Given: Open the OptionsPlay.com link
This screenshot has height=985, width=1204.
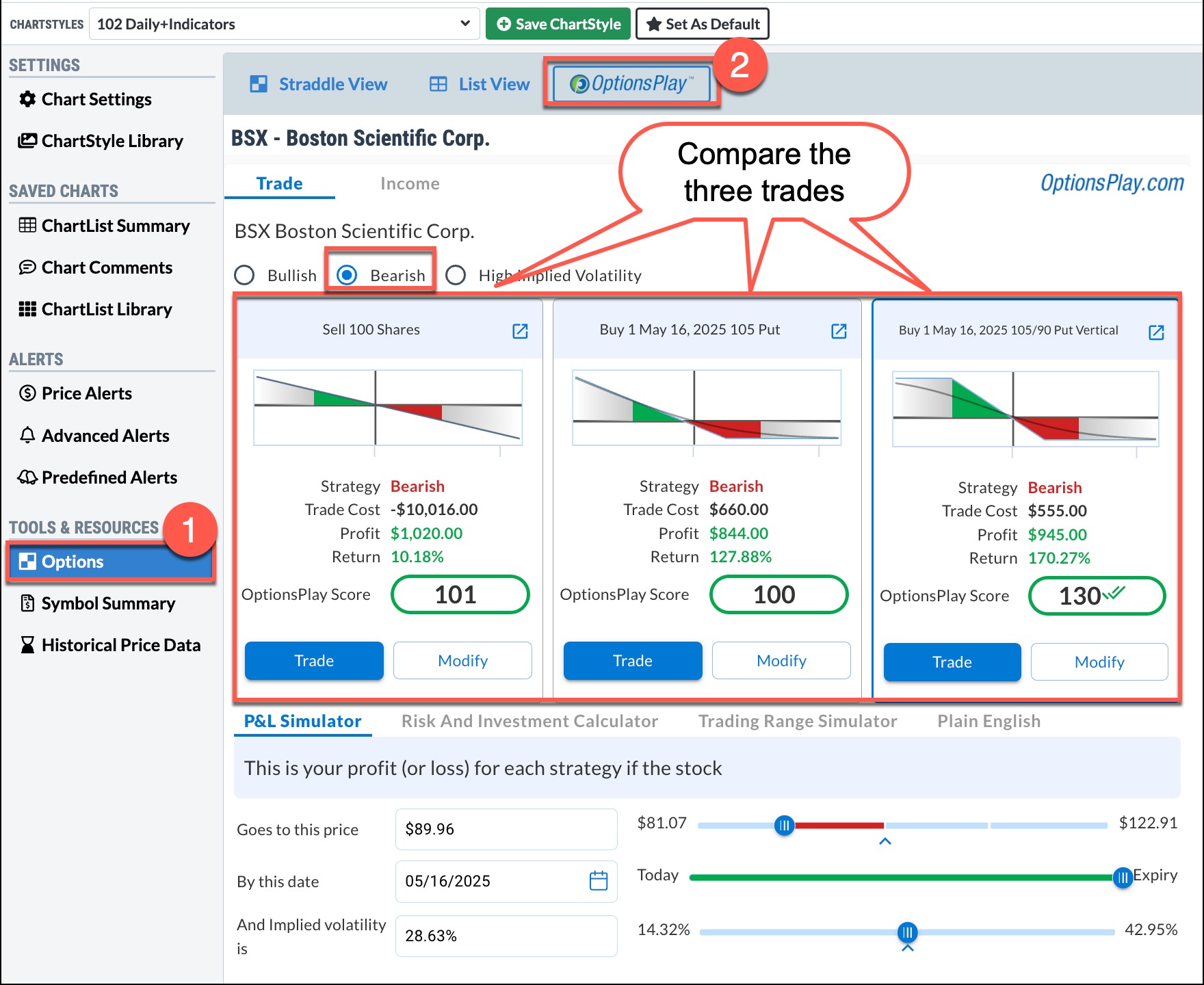Looking at the screenshot, I should point(1112,183).
